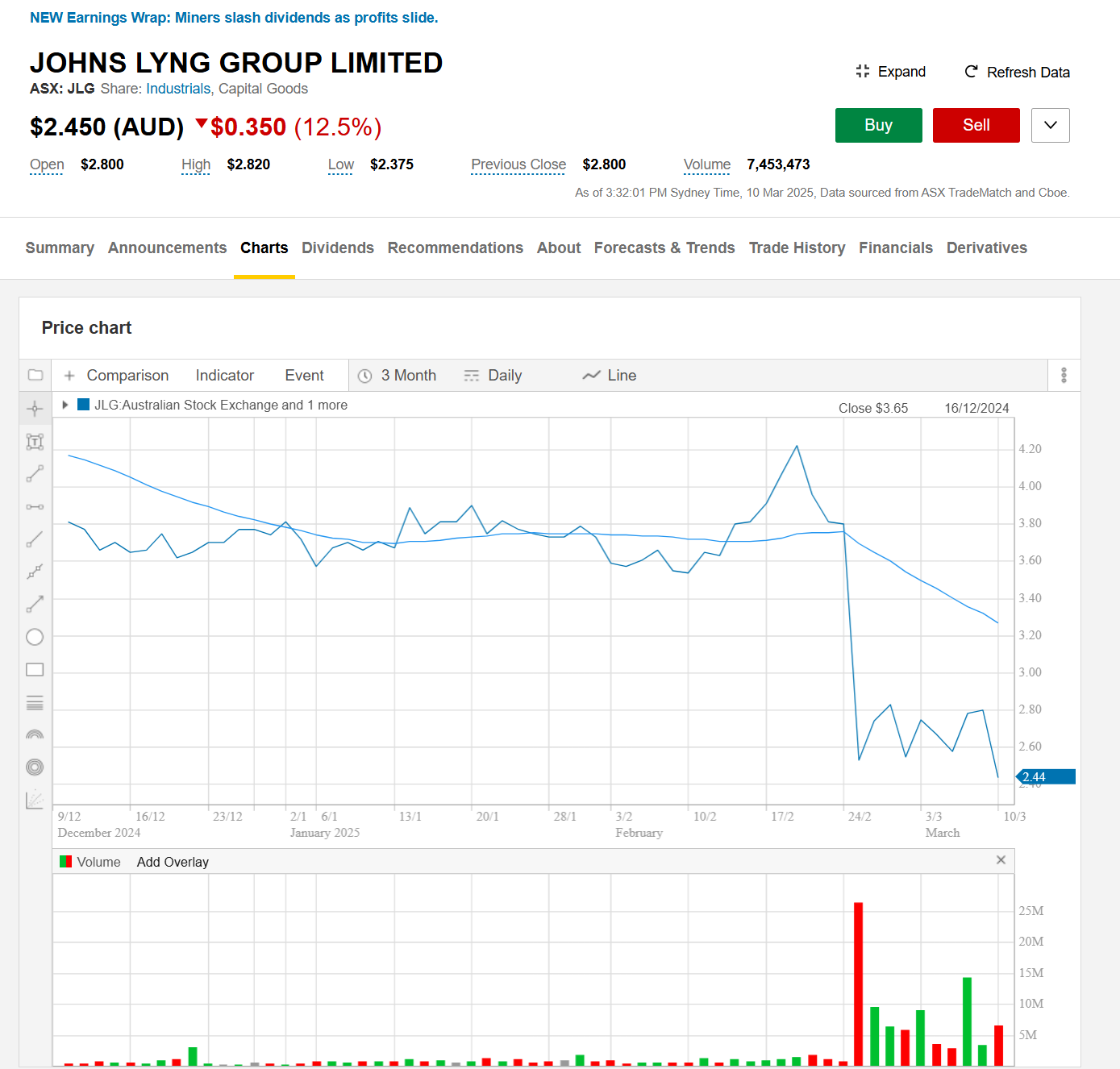Viewport: 1120px width, 1069px height.
Task: Click the folder icon in chart toolbar
Action: click(x=35, y=375)
